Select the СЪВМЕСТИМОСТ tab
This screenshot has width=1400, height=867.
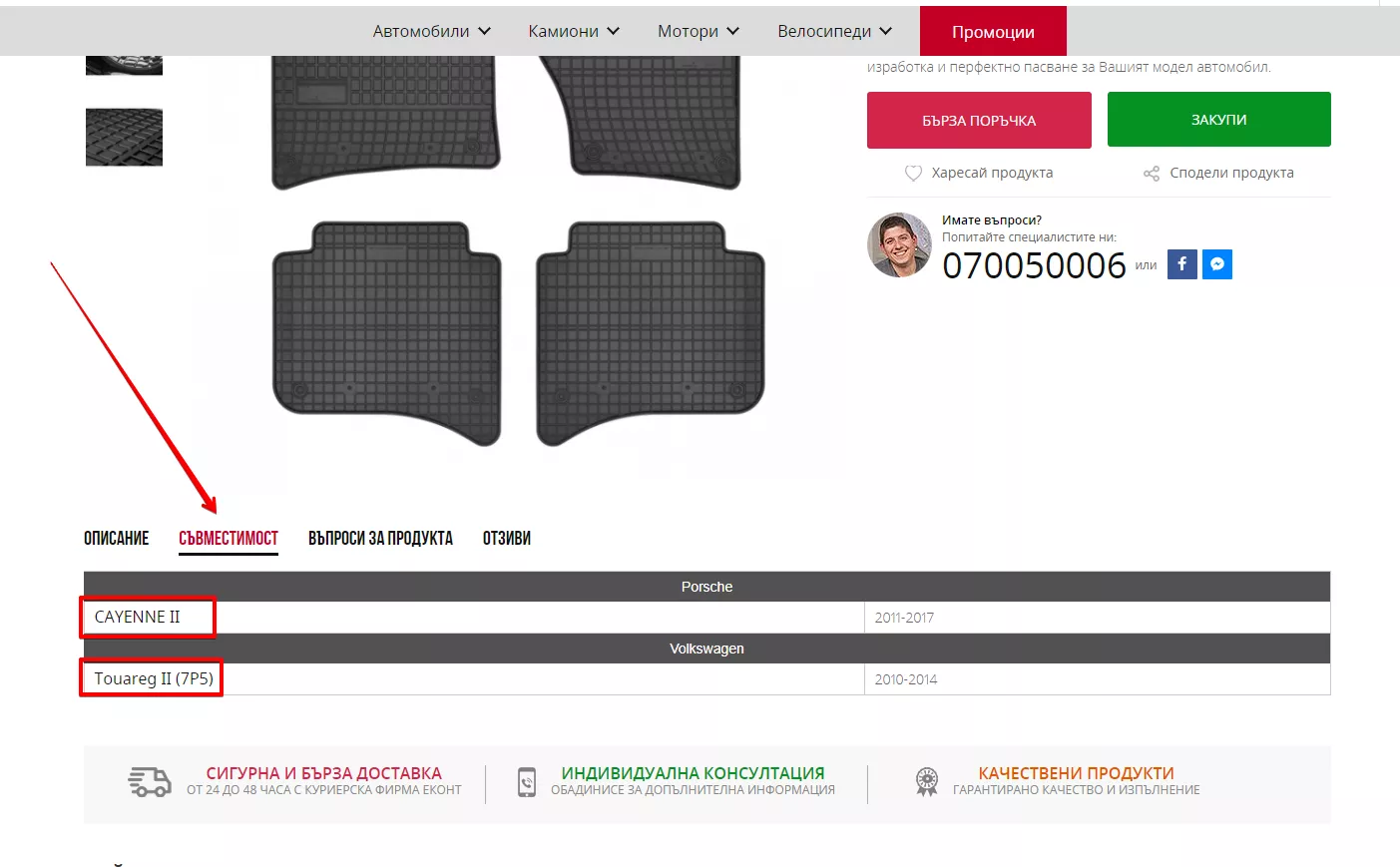[229, 538]
